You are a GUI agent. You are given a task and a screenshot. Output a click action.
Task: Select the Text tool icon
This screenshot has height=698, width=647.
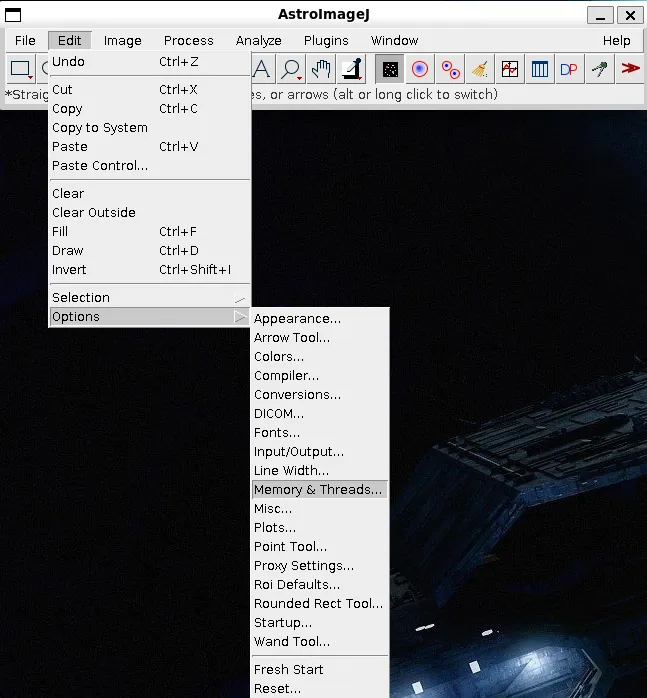tap(261, 69)
